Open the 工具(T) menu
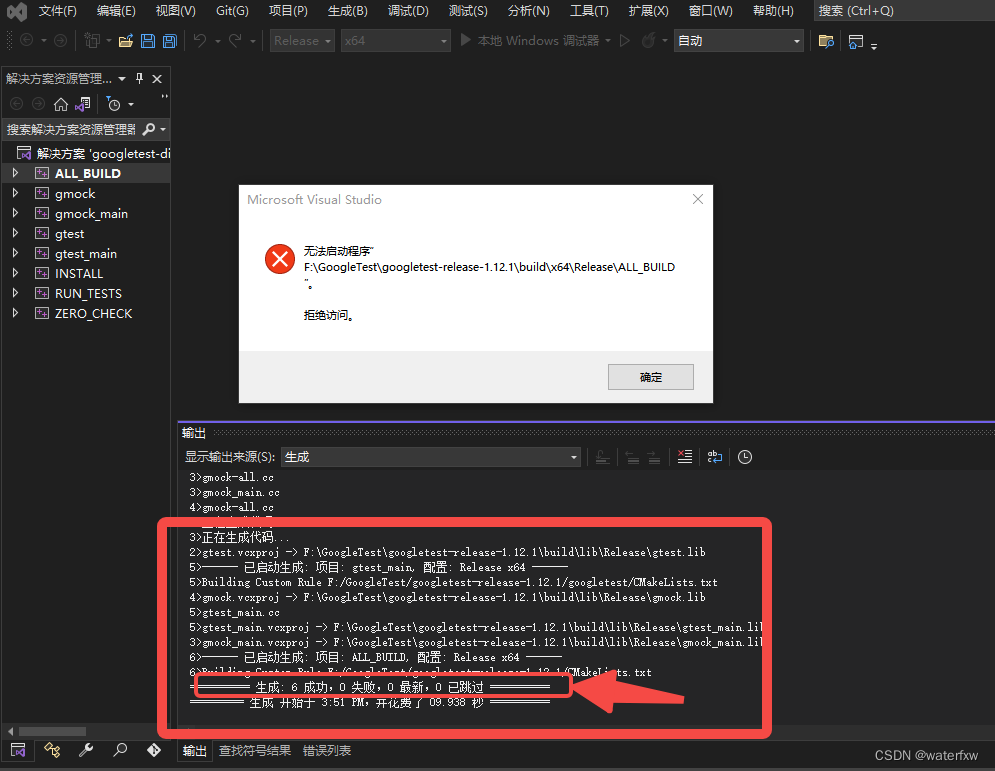 pyautogui.click(x=589, y=11)
